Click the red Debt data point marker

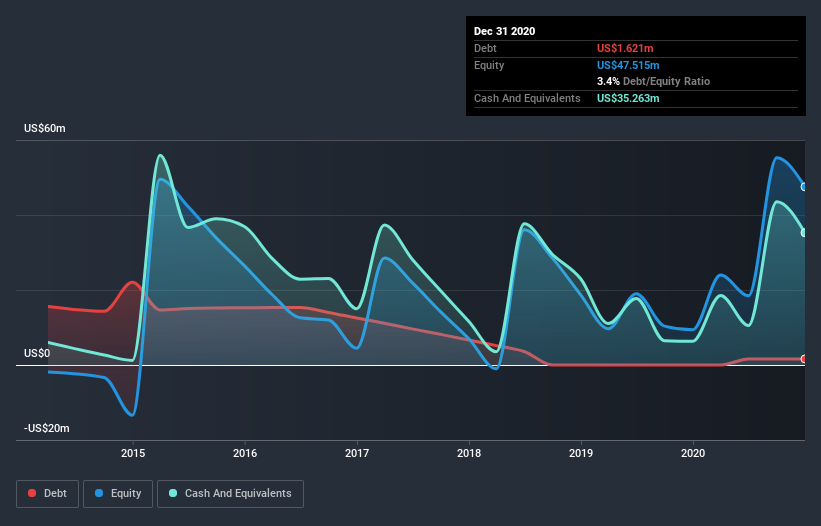[804, 359]
